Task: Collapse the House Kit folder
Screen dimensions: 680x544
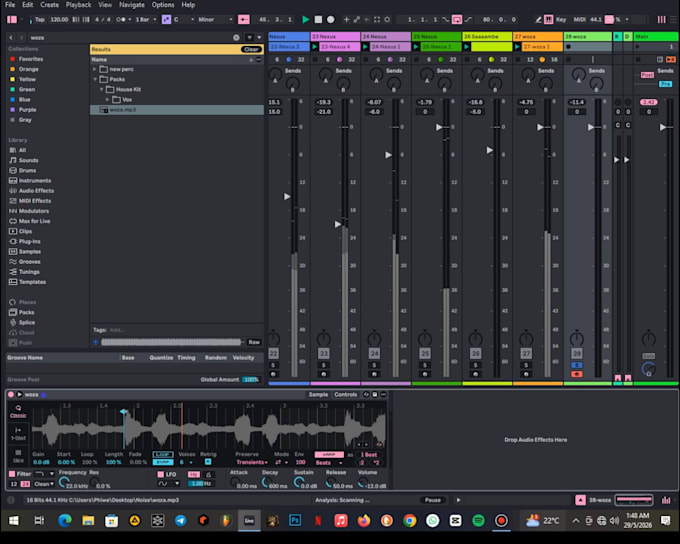Action: coord(101,89)
